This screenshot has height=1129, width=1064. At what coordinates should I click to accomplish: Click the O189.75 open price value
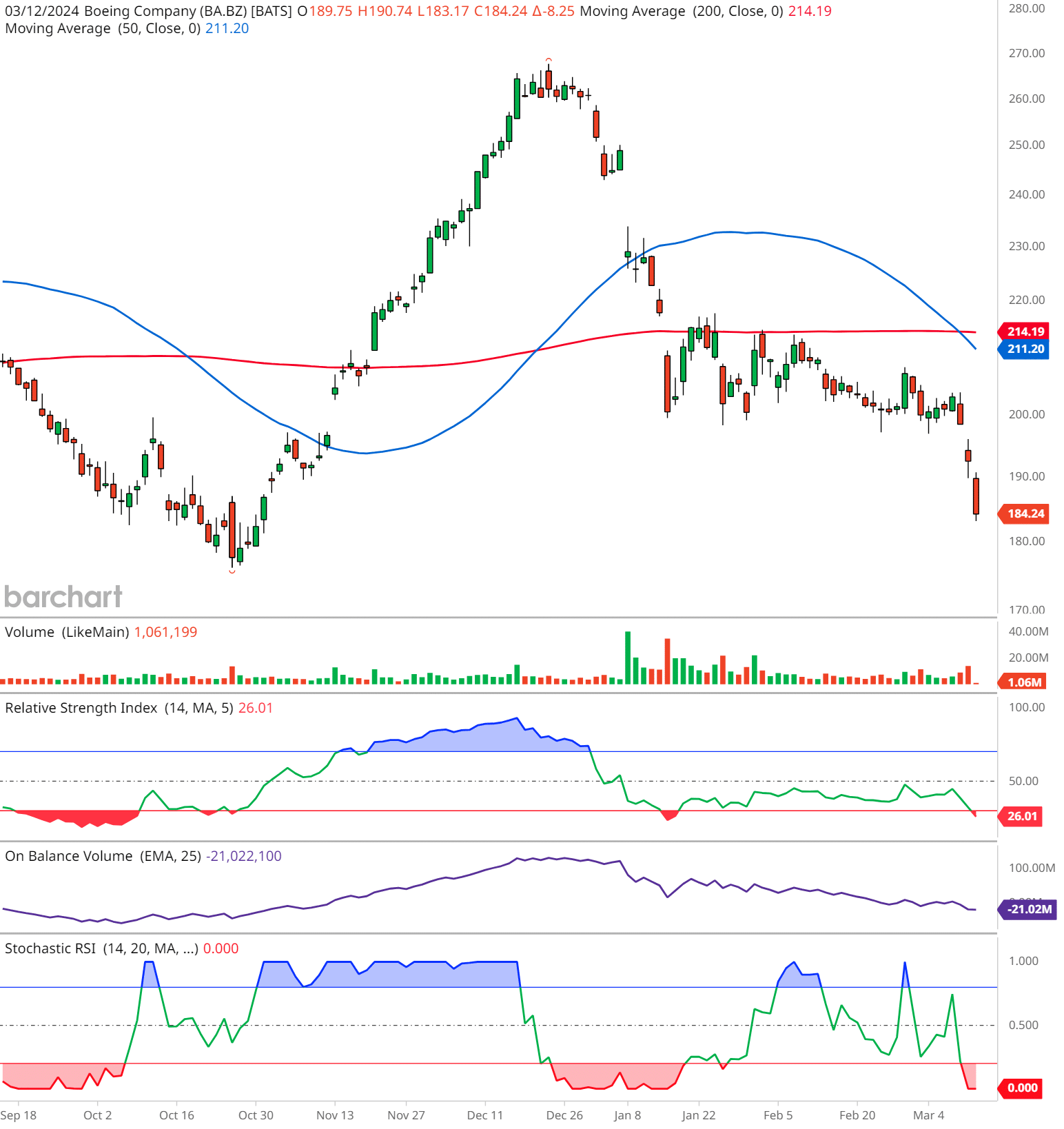pos(325,11)
